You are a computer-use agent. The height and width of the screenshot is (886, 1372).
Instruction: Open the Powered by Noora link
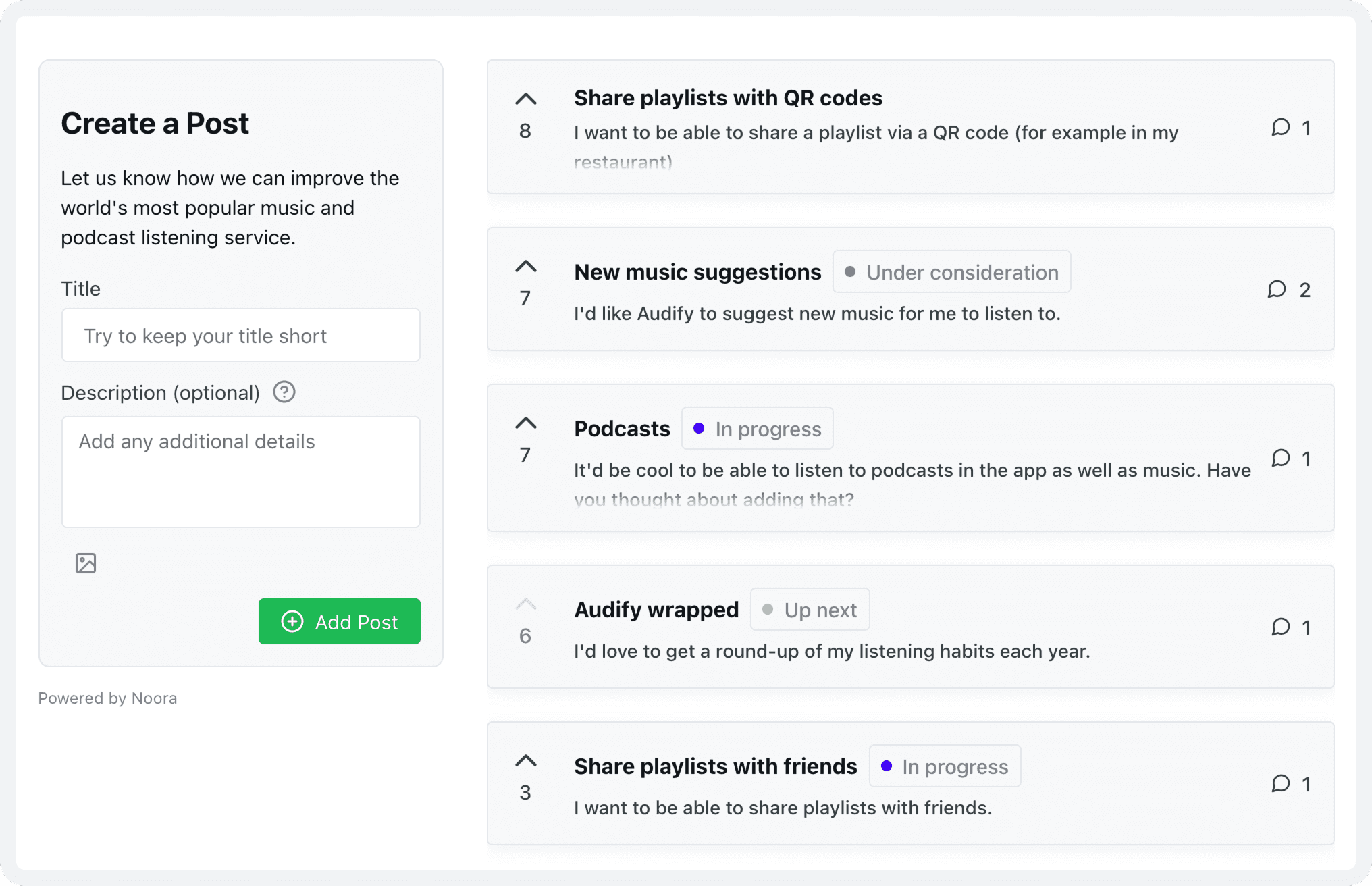(x=107, y=698)
